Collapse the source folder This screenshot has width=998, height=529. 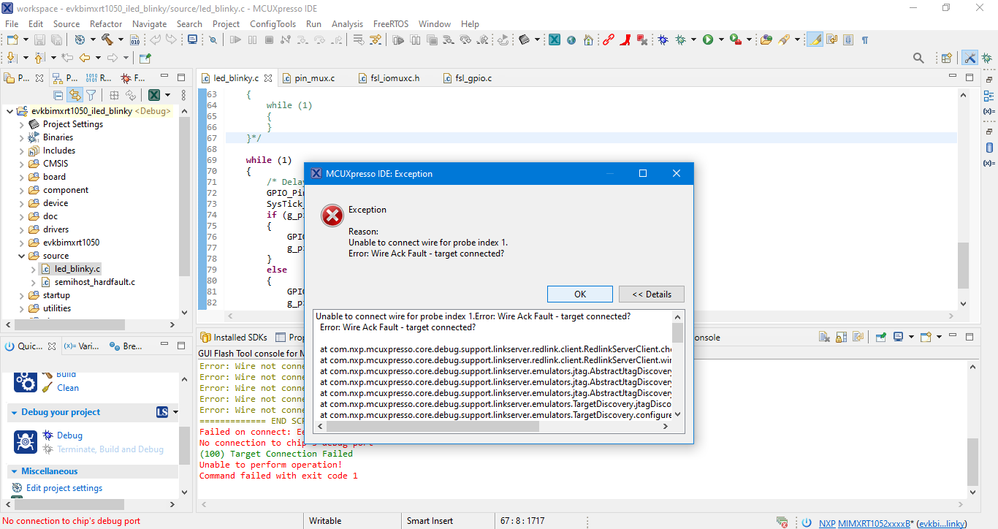tap(22, 256)
